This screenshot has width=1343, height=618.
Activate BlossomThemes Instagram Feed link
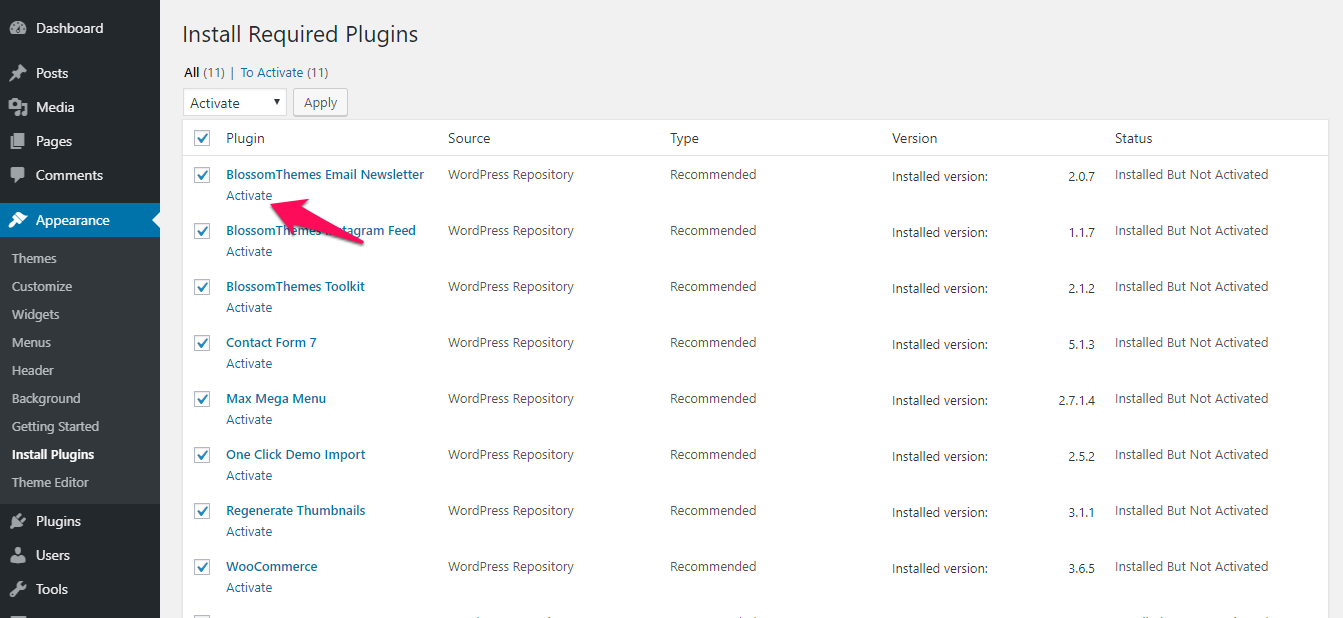(249, 251)
